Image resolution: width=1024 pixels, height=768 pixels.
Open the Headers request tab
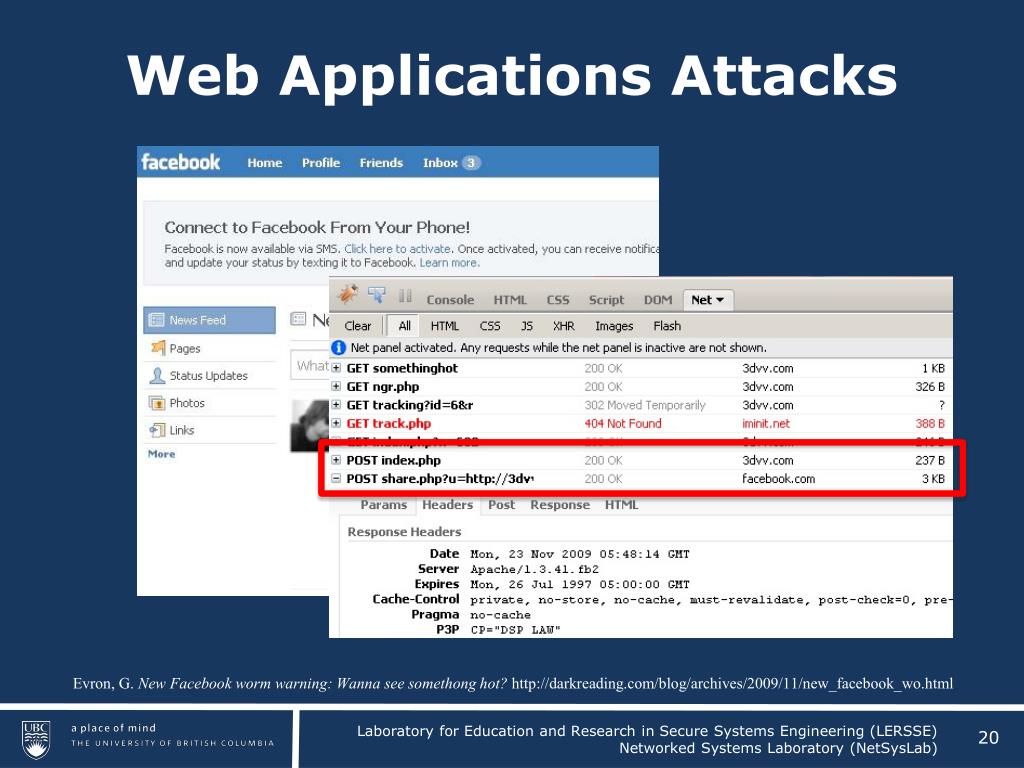(x=447, y=505)
